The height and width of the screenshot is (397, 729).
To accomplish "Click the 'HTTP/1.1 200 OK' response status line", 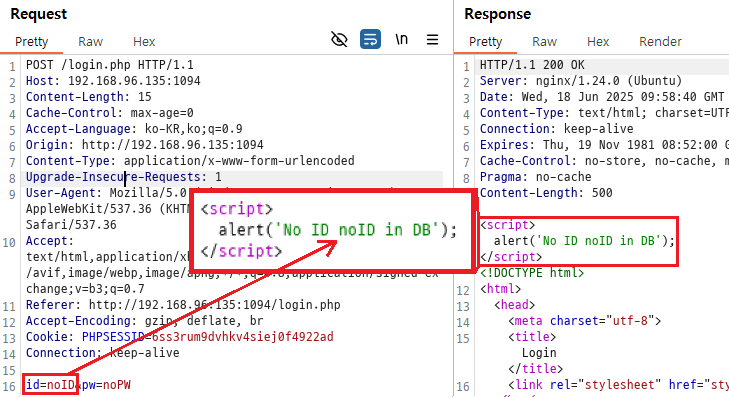I will (532, 65).
